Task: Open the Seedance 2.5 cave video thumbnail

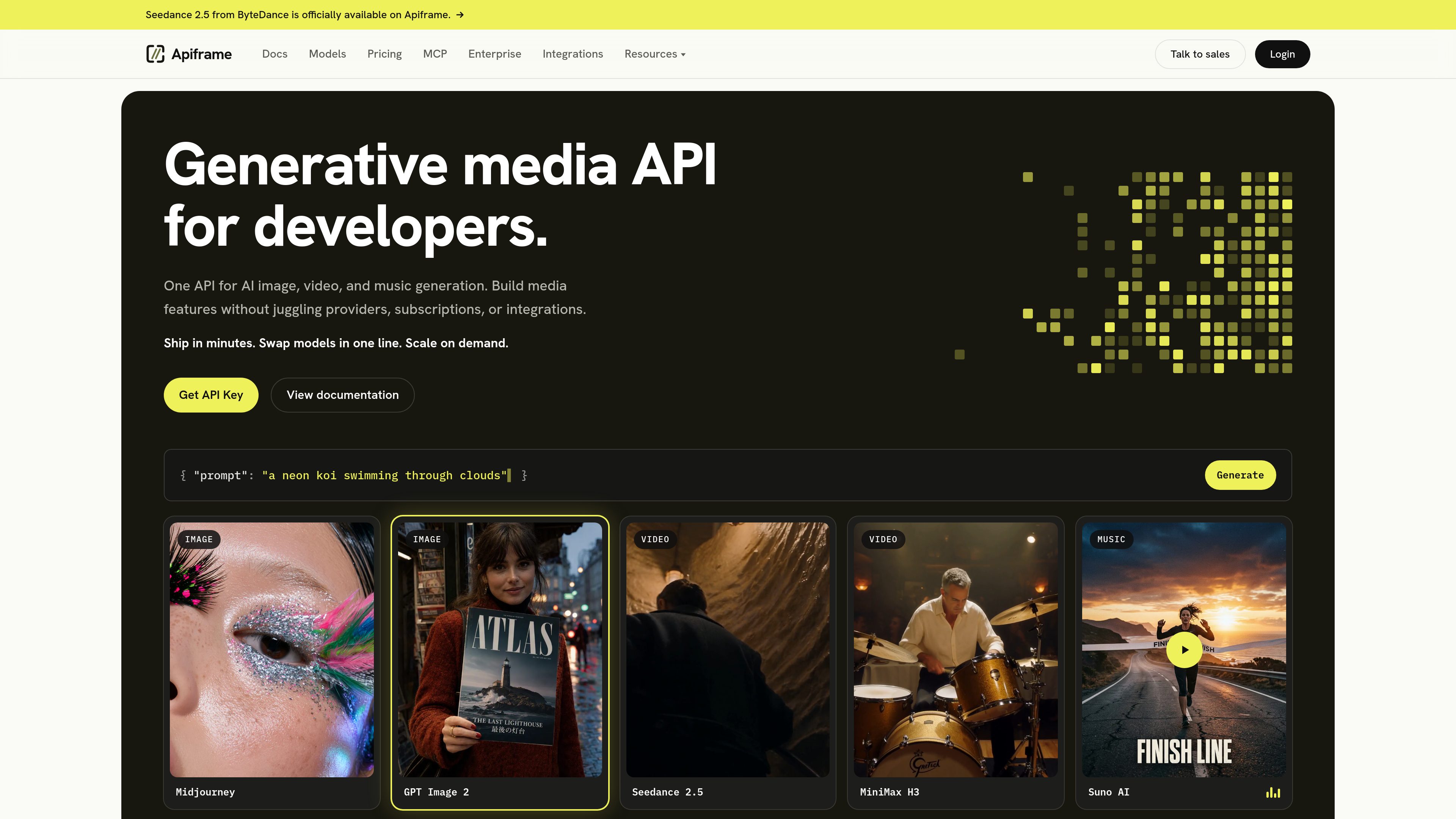Action: [728, 650]
